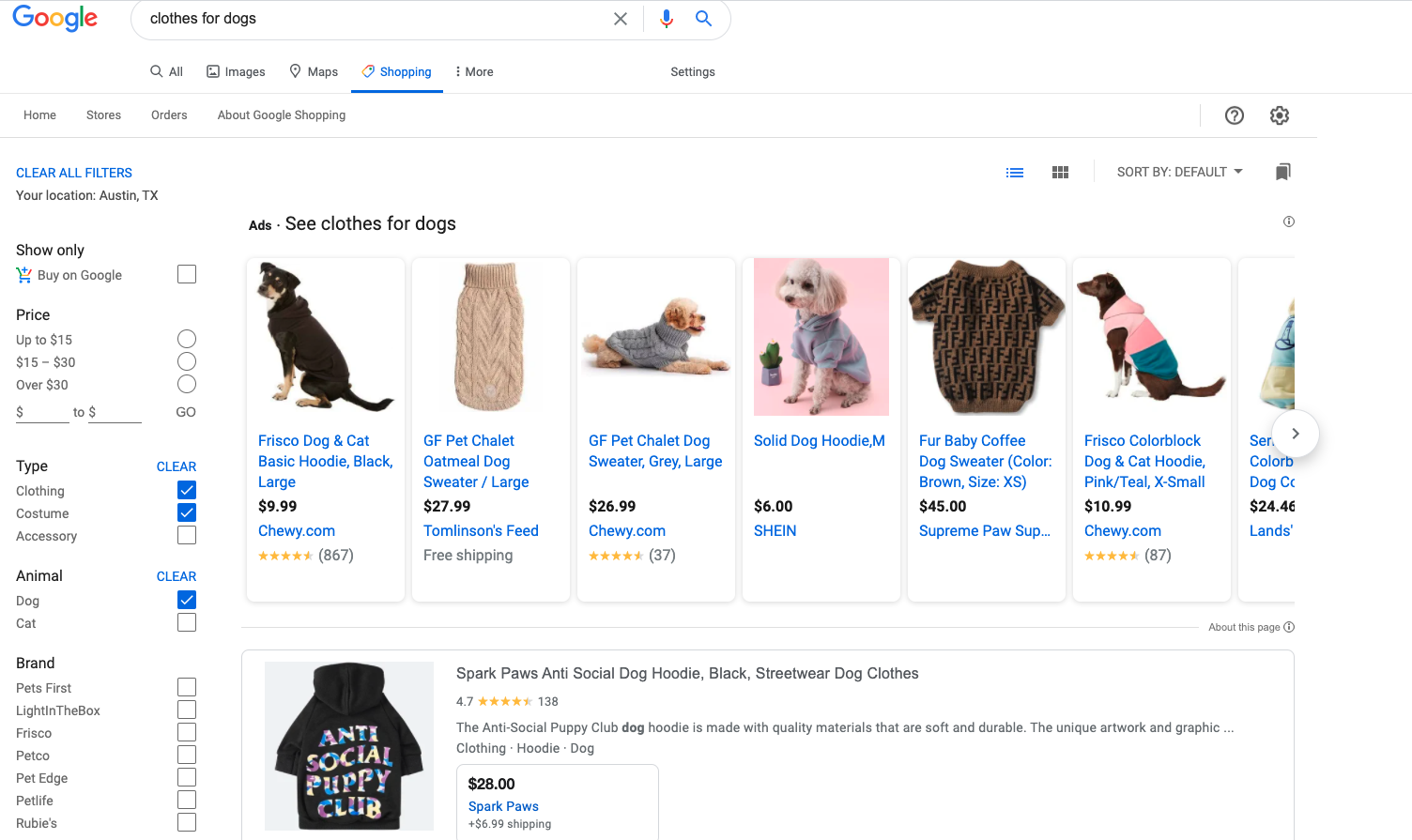Visit Chewy.com for the Frisco hoodie
The width and height of the screenshot is (1412, 840).
click(x=296, y=530)
